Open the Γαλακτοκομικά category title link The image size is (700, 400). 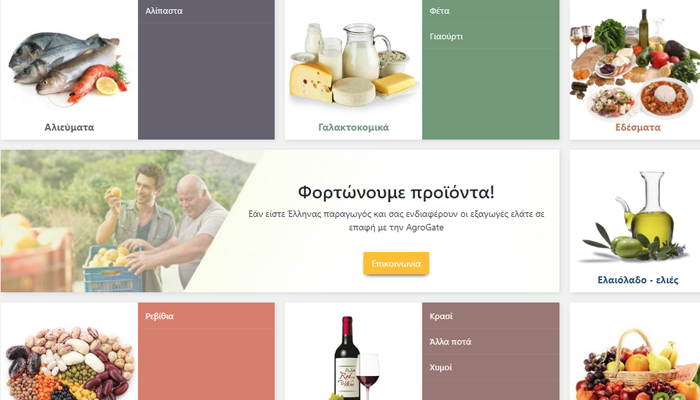pyautogui.click(x=354, y=128)
